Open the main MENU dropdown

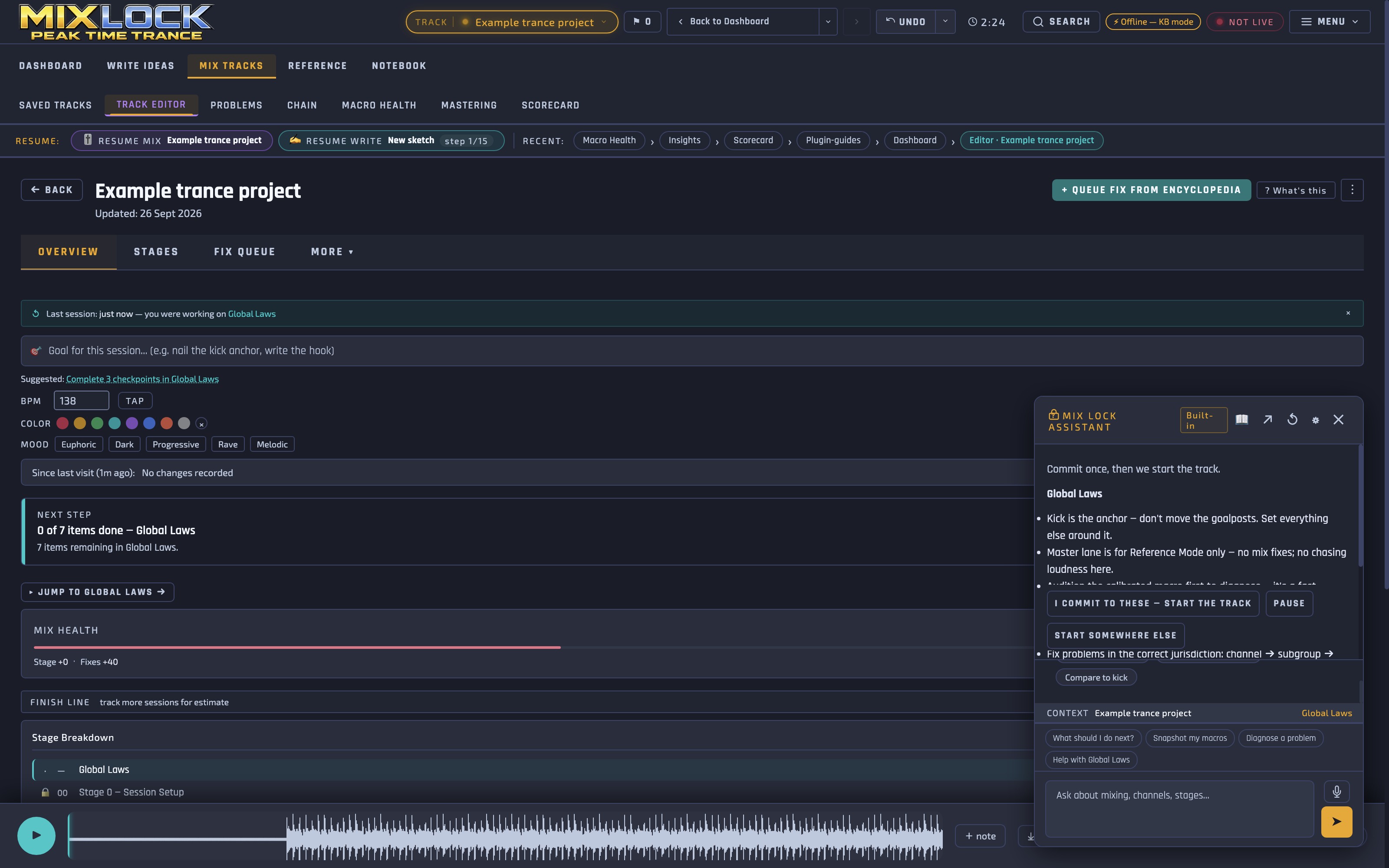1329,22
